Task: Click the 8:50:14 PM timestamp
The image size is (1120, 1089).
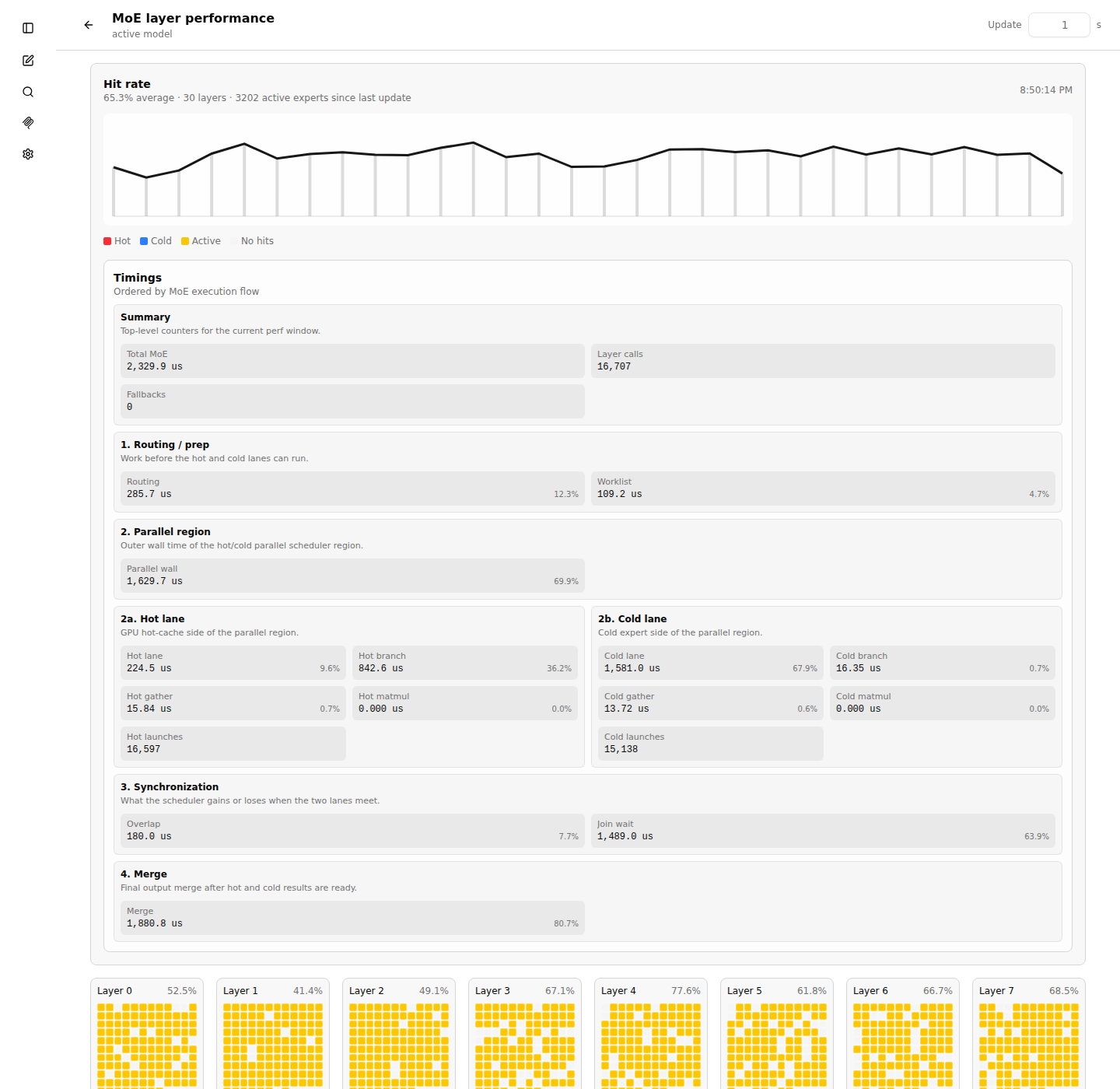Action: 1046,90
